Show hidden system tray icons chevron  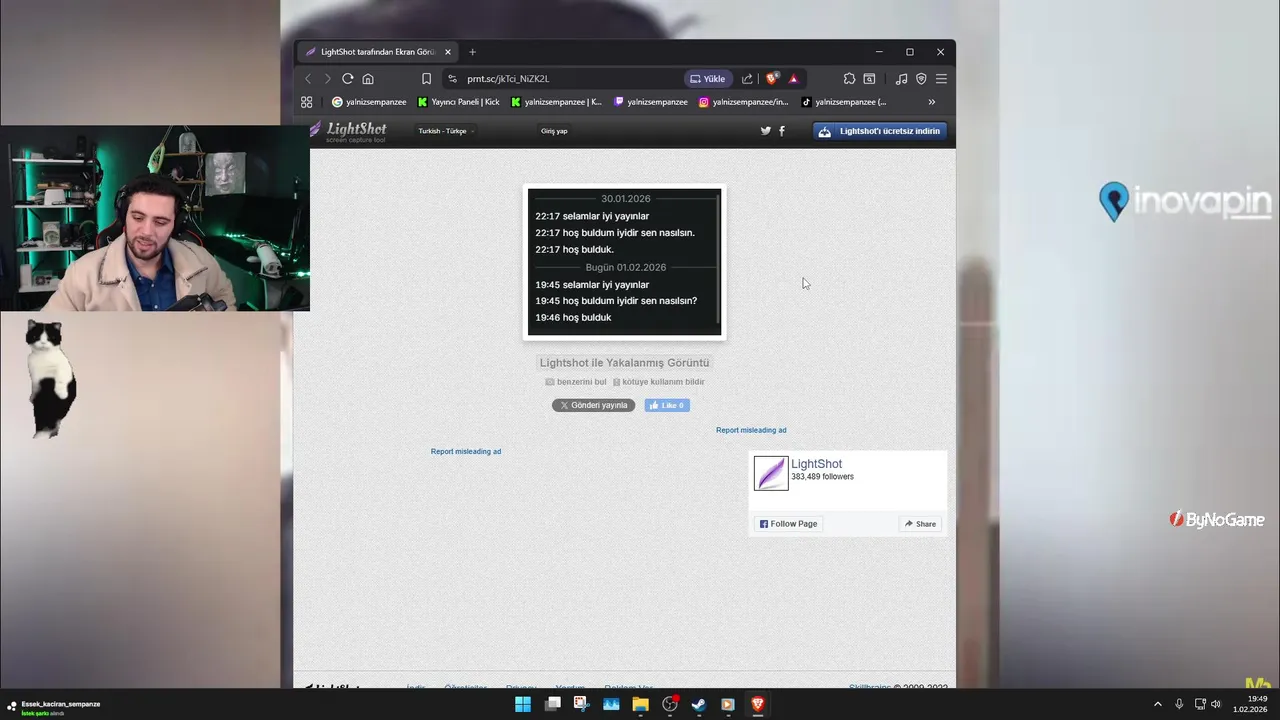pyautogui.click(x=1158, y=704)
